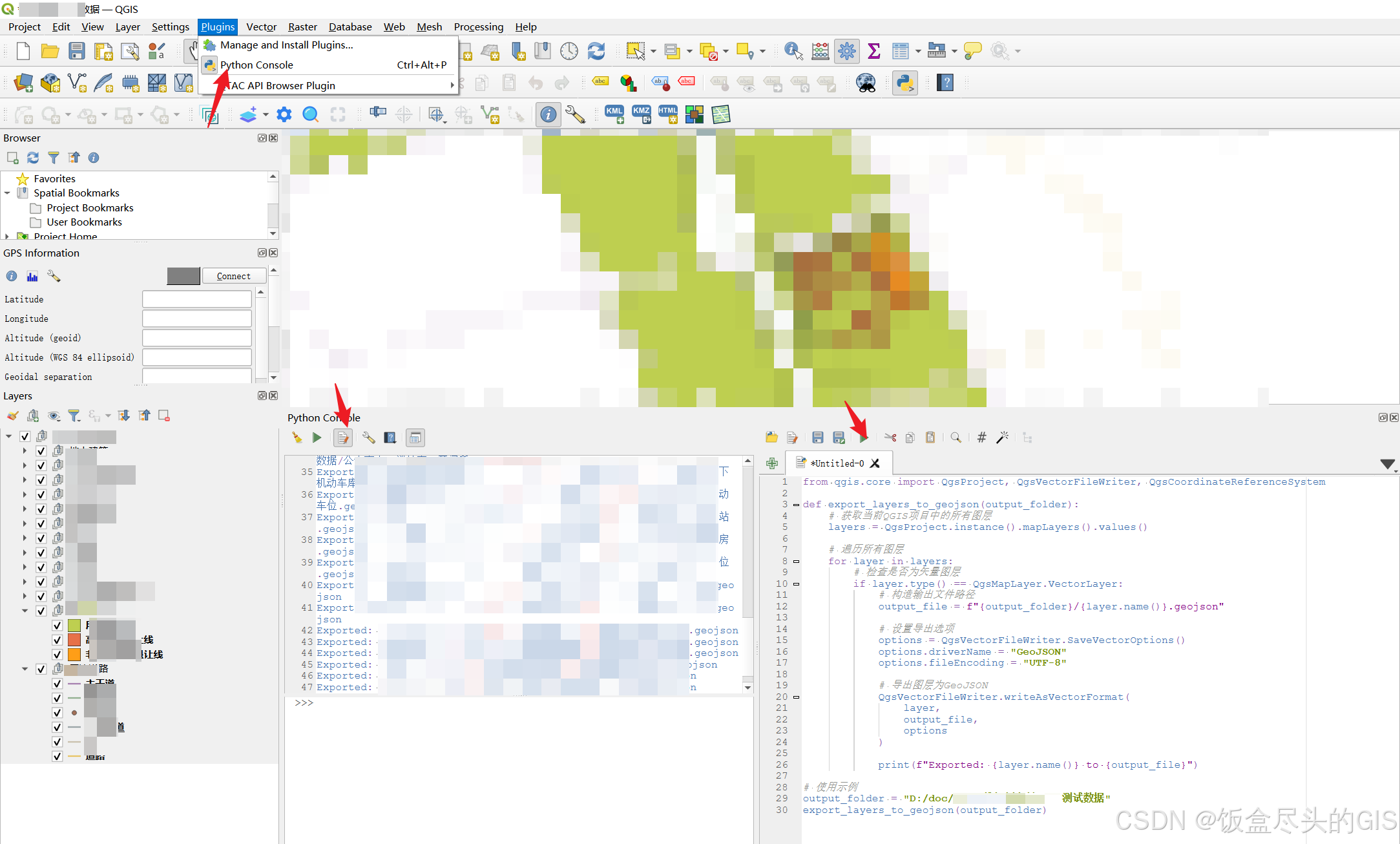Click the orange color swatch in Layers panel
The width and height of the screenshot is (1400, 844).
pos(73,654)
